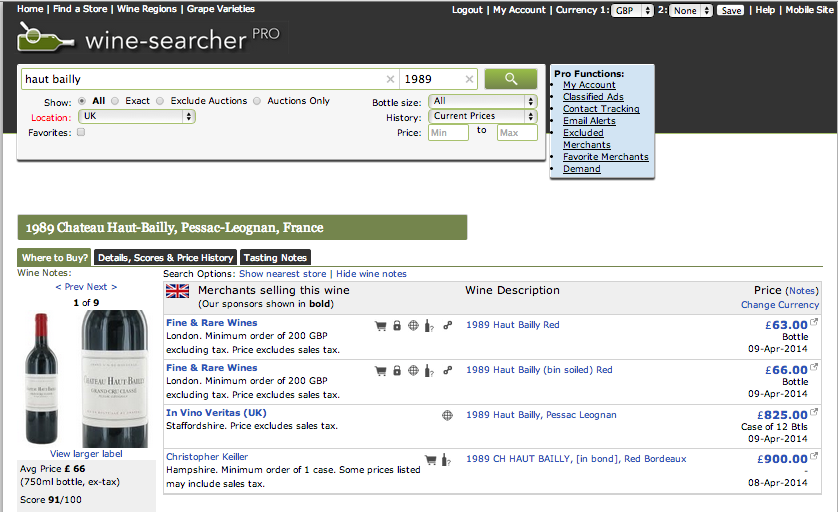
Task: Click UK flag icon in merchants header
Action: pyautogui.click(x=177, y=291)
